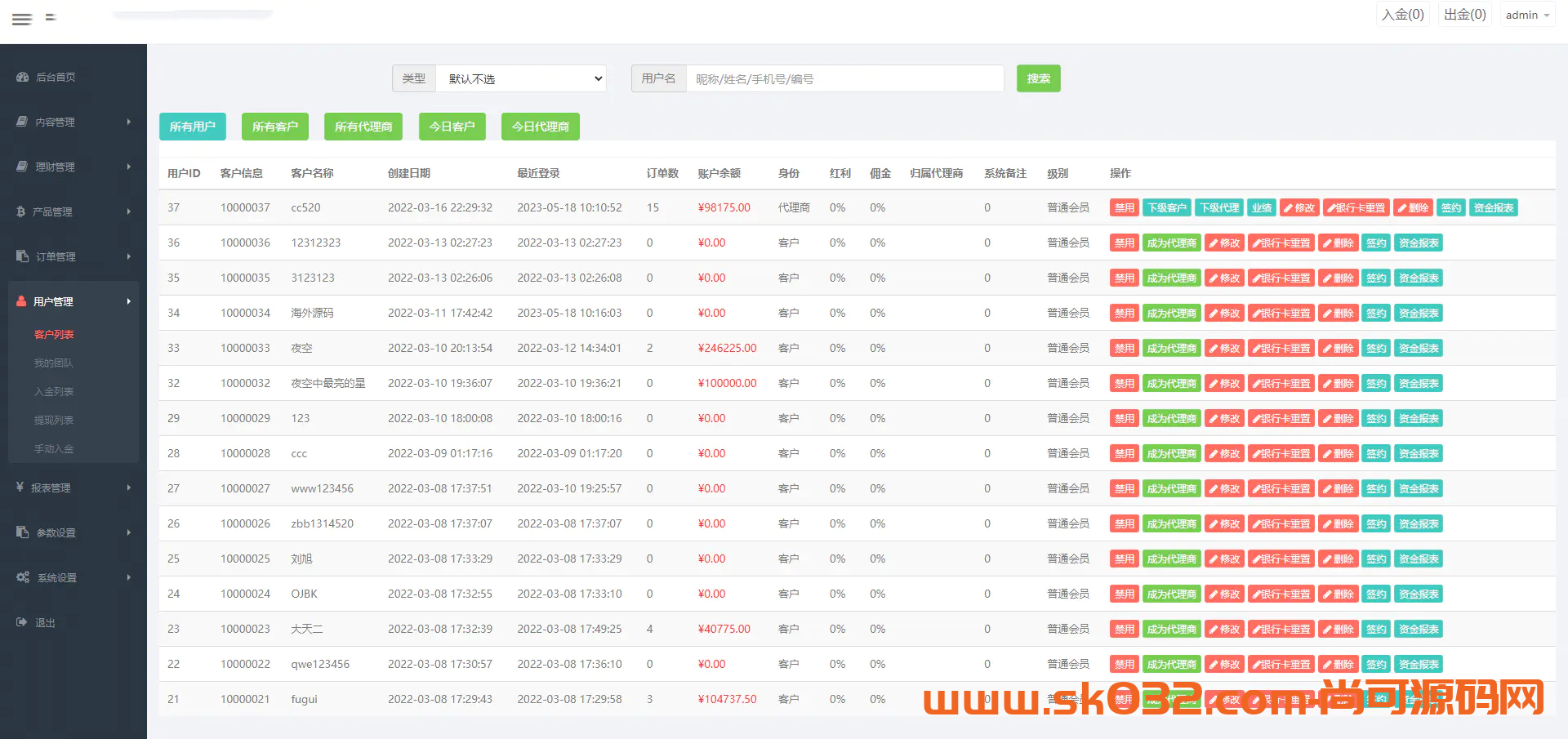Click 禁用 button for user cc520
This screenshot has height=739, width=1568.
point(1125,207)
